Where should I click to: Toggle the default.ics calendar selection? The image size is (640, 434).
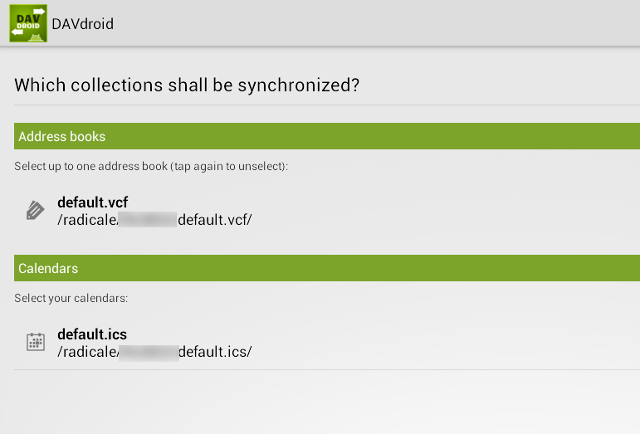click(327, 343)
